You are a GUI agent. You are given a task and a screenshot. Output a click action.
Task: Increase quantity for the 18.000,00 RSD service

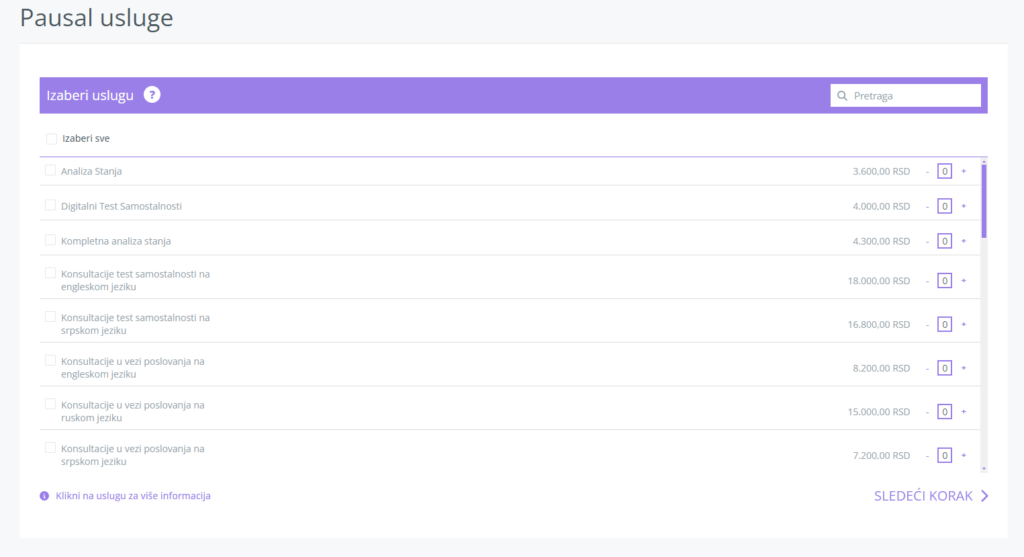(964, 281)
